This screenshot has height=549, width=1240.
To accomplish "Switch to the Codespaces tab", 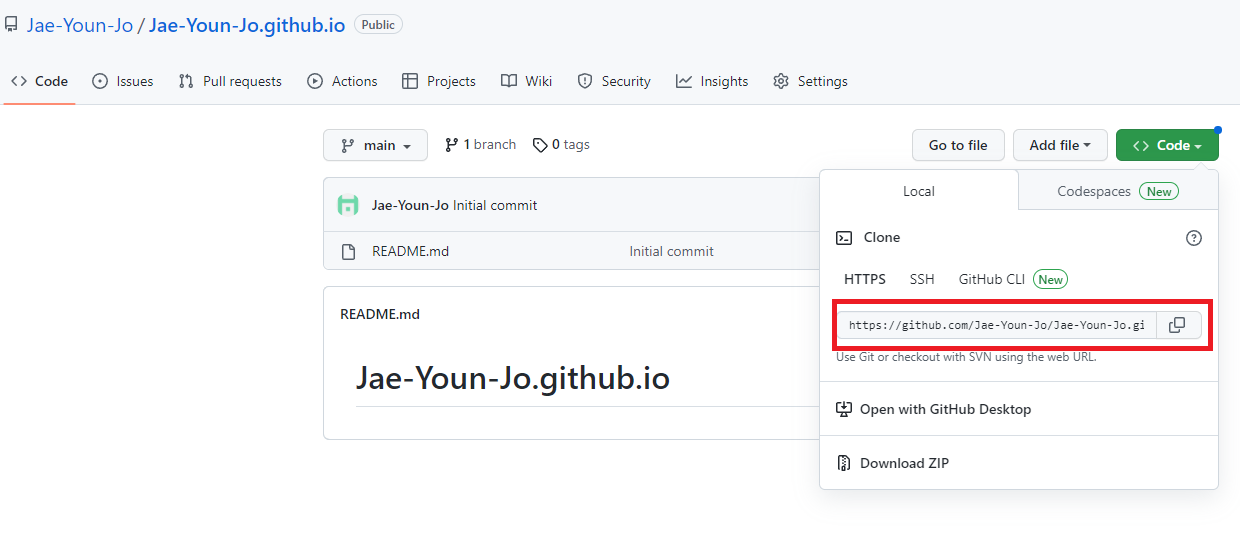I will point(1118,191).
